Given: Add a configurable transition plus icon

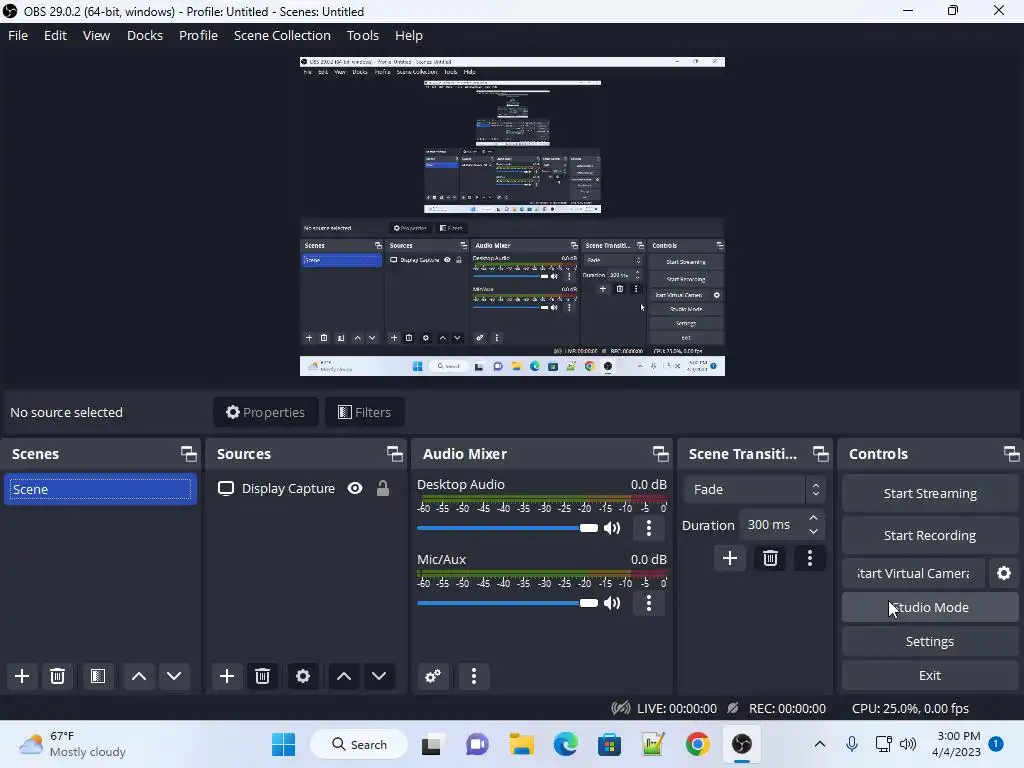Looking at the screenshot, I should click(729, 558).
